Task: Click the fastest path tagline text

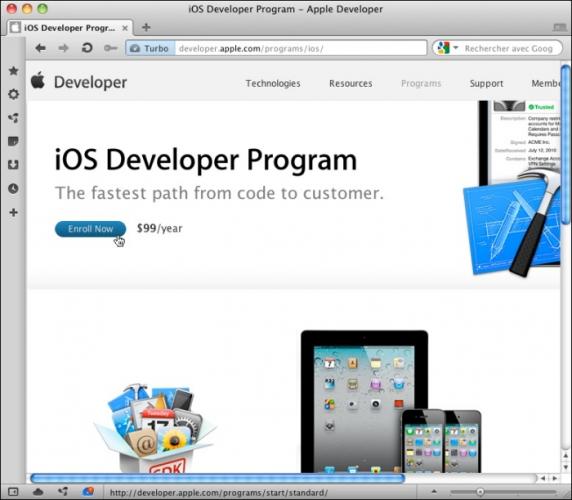Action: click(x=219, y=193)
